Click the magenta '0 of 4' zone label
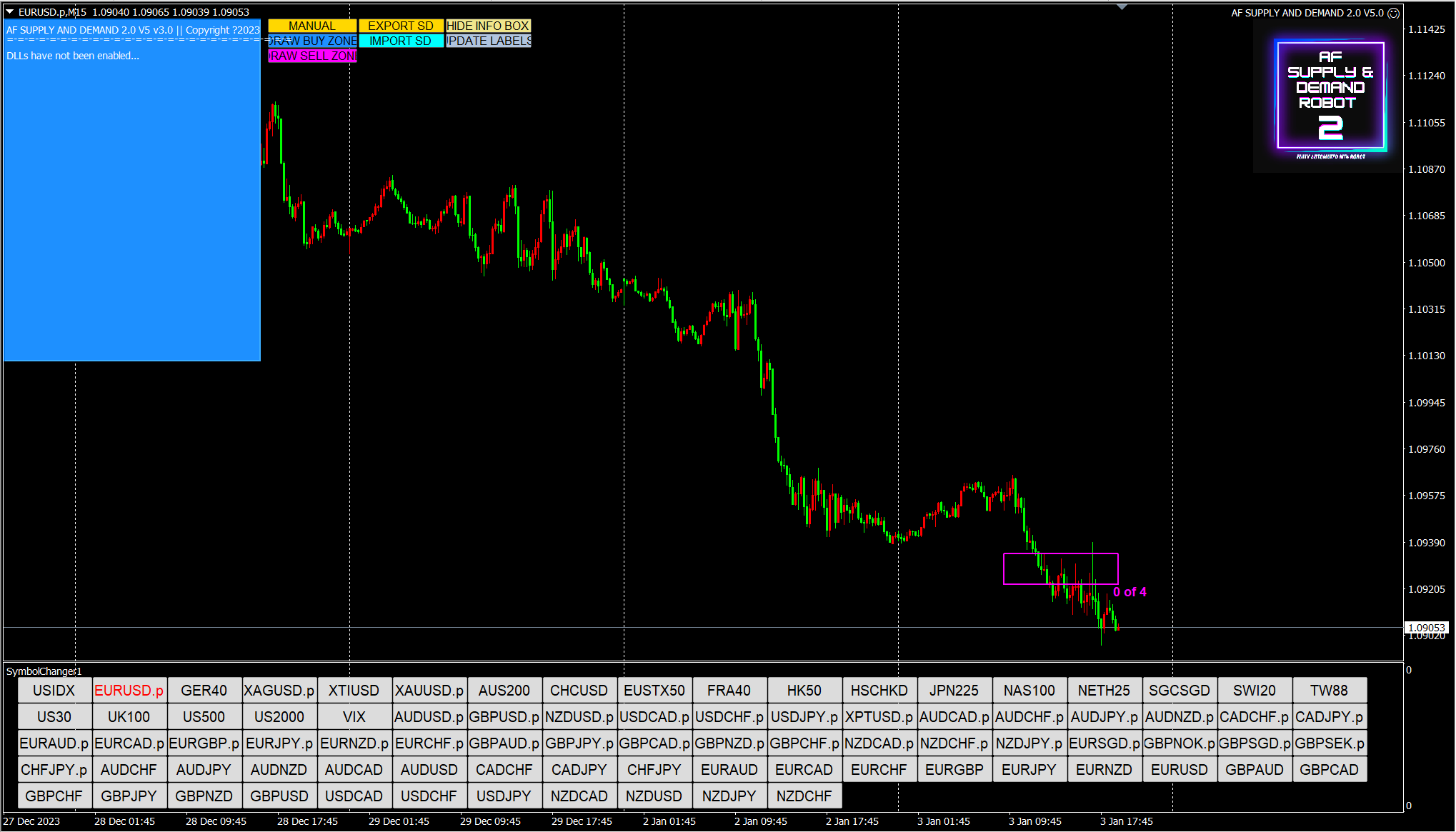 click(x=1130, y=592)
